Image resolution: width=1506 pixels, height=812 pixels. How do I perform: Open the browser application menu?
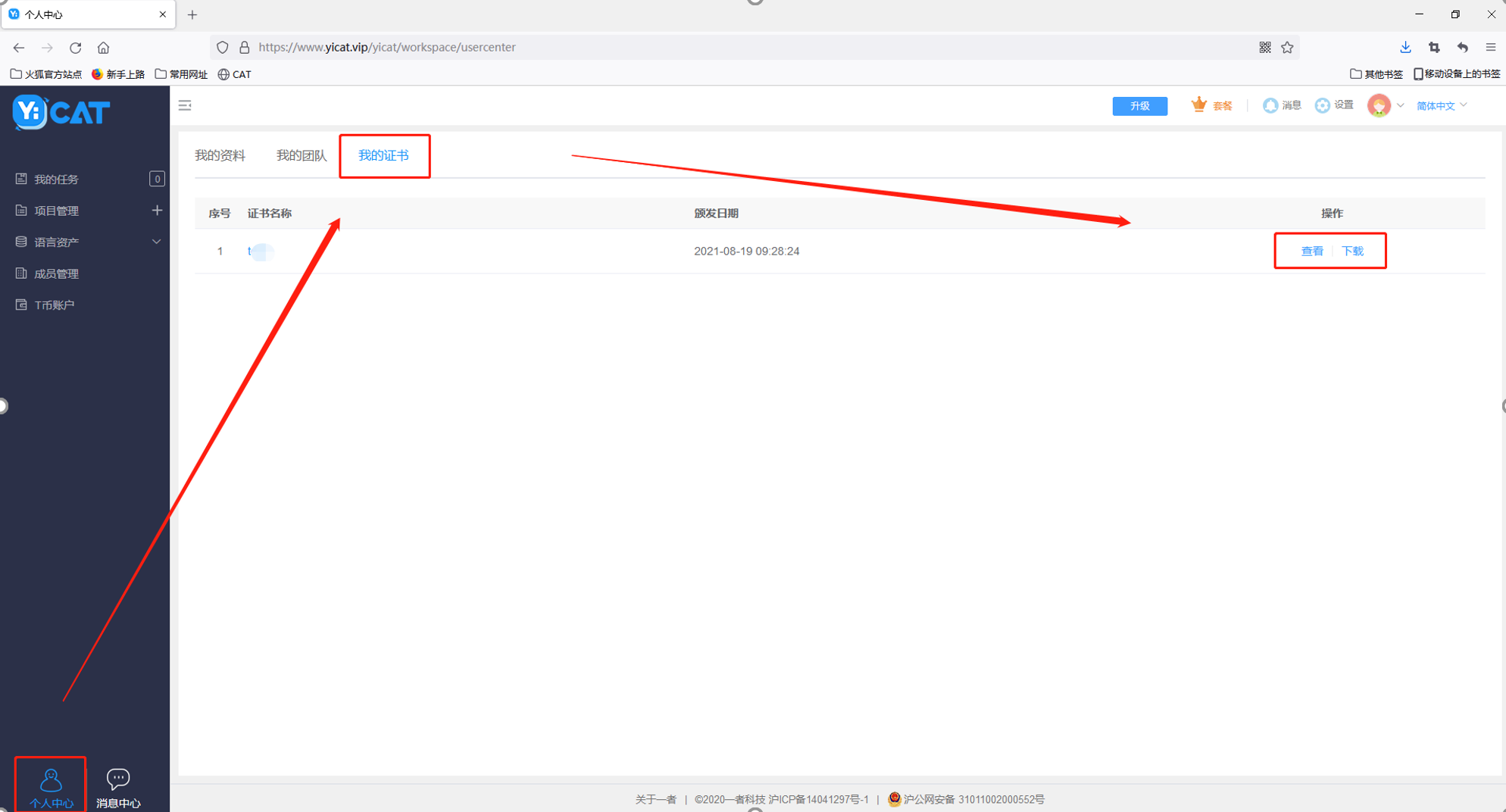(x=1491, y=47)
